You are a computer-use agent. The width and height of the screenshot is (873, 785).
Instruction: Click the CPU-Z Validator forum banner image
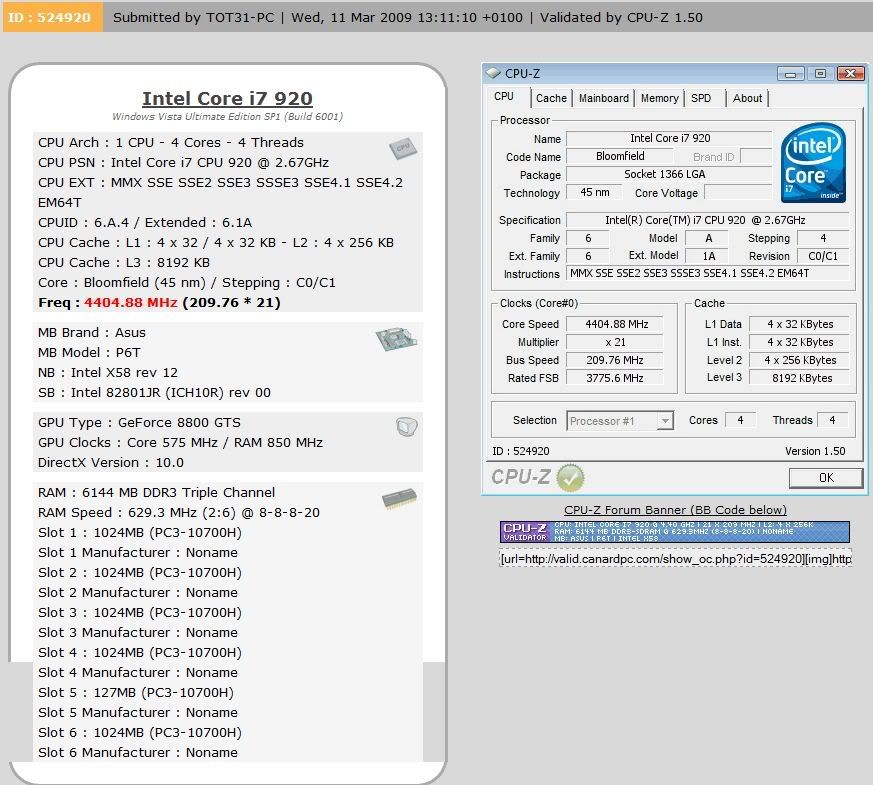coord(675,532)
